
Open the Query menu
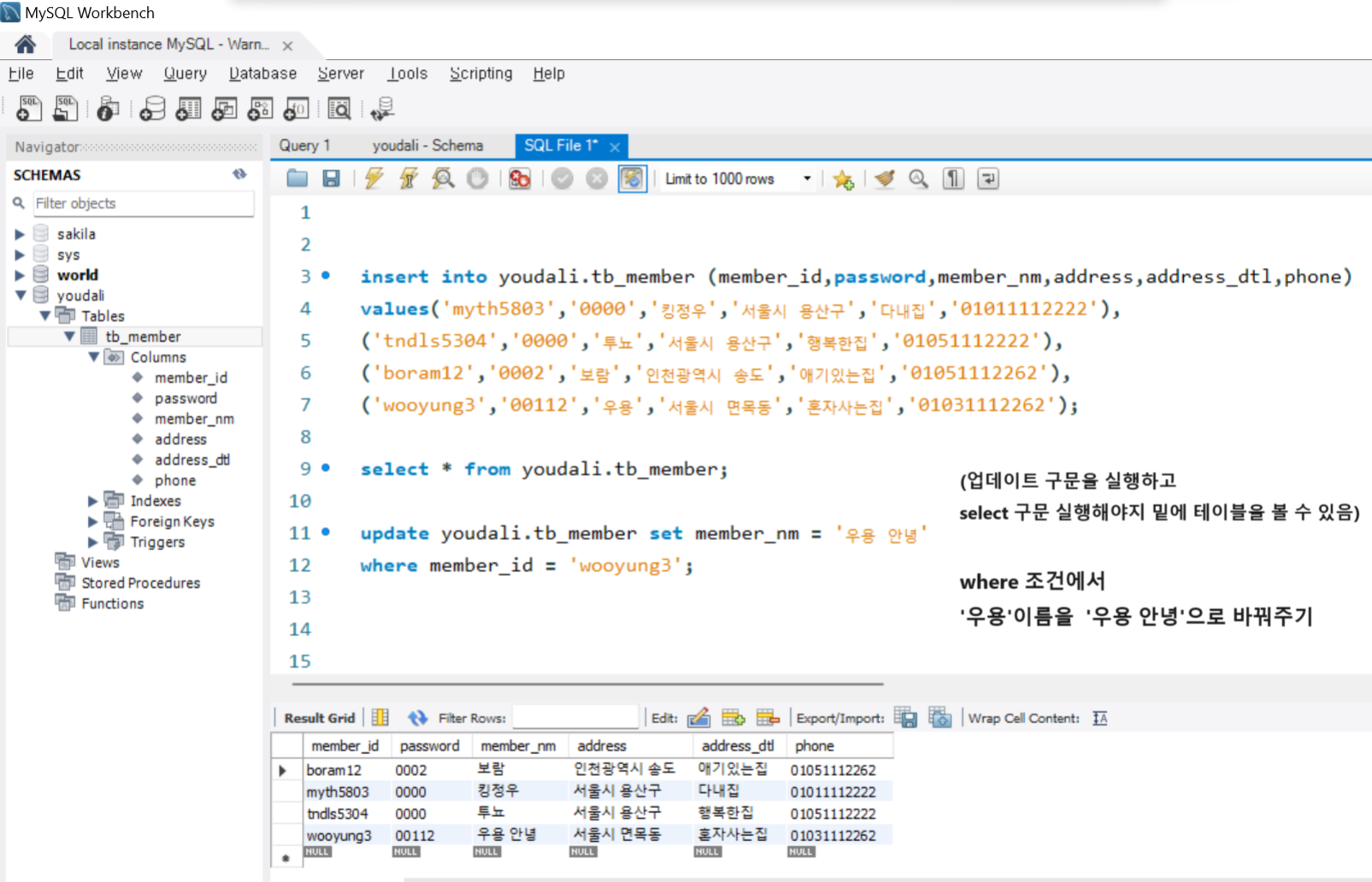(x=185, y=73)
